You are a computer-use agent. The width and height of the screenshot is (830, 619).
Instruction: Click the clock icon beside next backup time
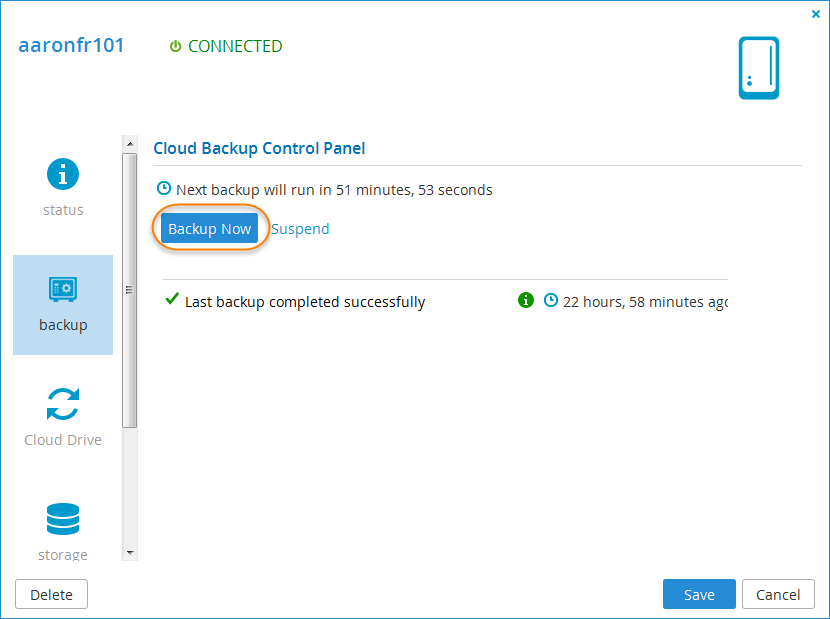pos(164,188)
